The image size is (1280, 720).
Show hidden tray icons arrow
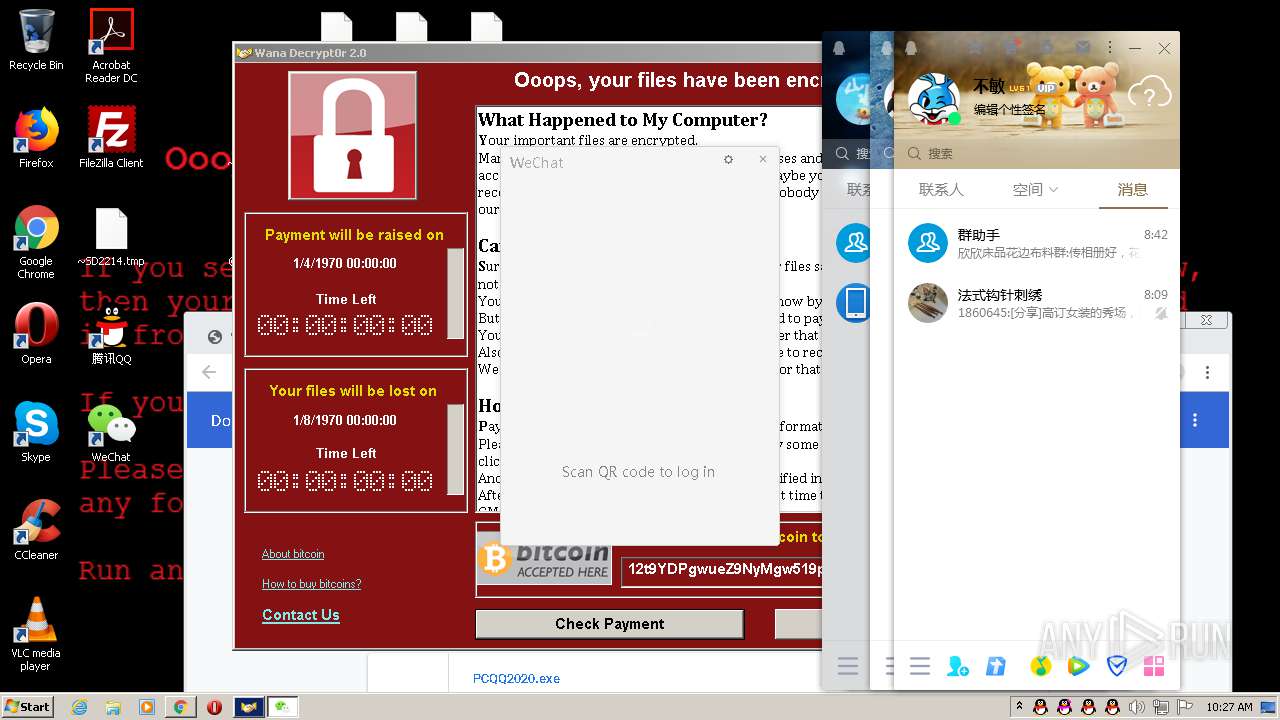(x=1019, y=706)
